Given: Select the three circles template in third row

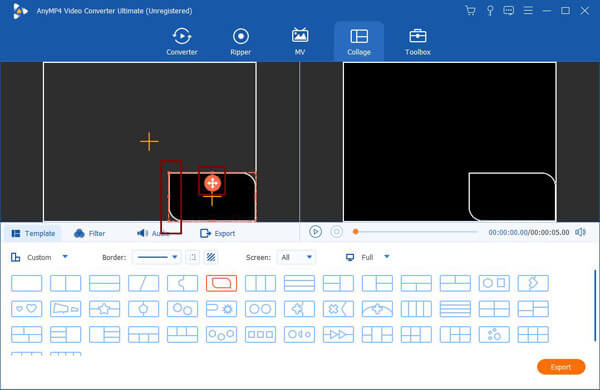Looking at the screenshot, I should 222,334.
